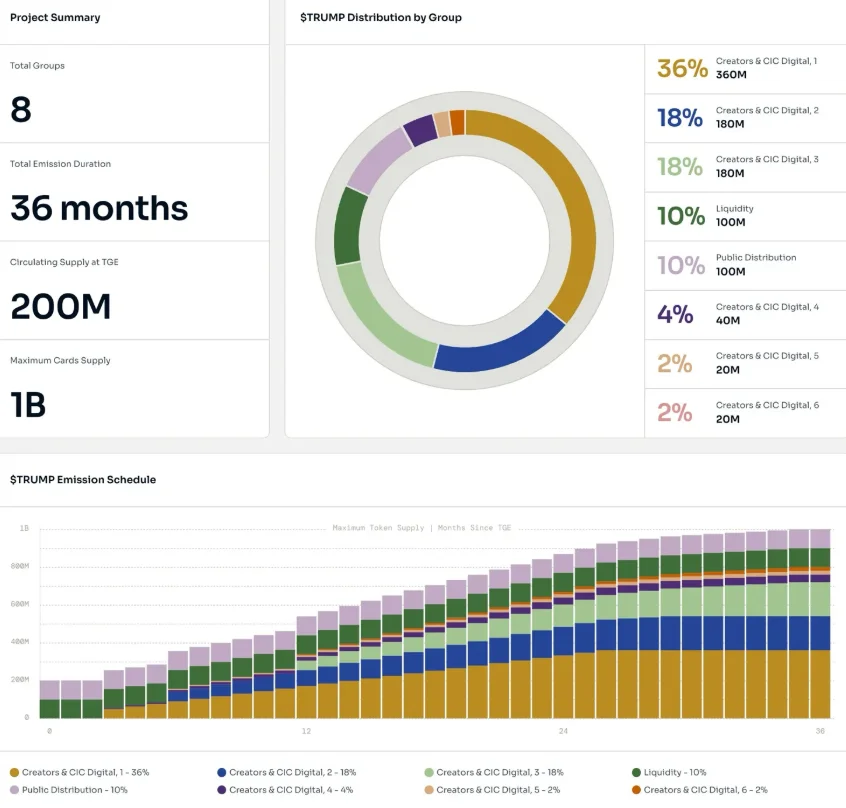Click the dark green Liquidity legend dot
The height and width of the screenshot is (808, 846).
coord(636,772)
